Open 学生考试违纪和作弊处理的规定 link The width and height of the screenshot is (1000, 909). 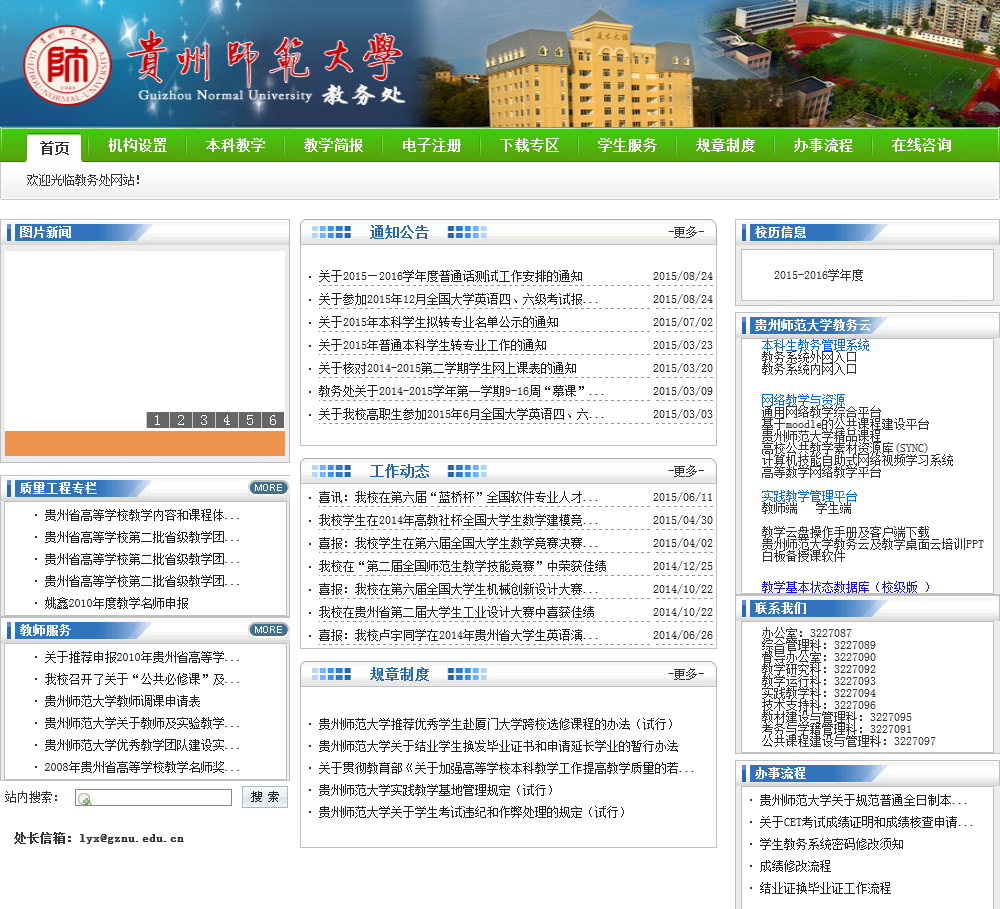(x=472, y=812)
